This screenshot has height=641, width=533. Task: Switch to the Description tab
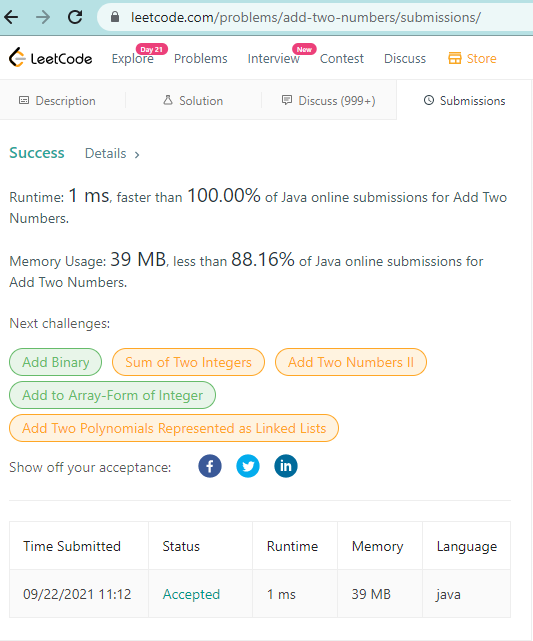[x=57, y=101]
